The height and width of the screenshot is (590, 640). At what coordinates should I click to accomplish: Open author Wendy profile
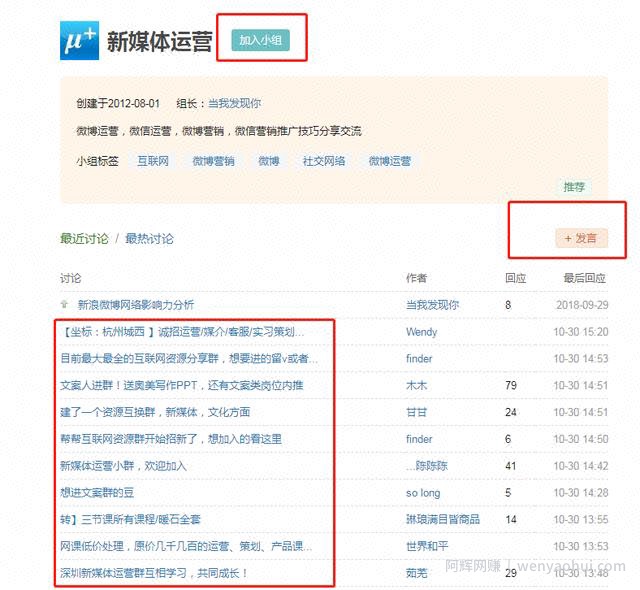tap(422, 332)
